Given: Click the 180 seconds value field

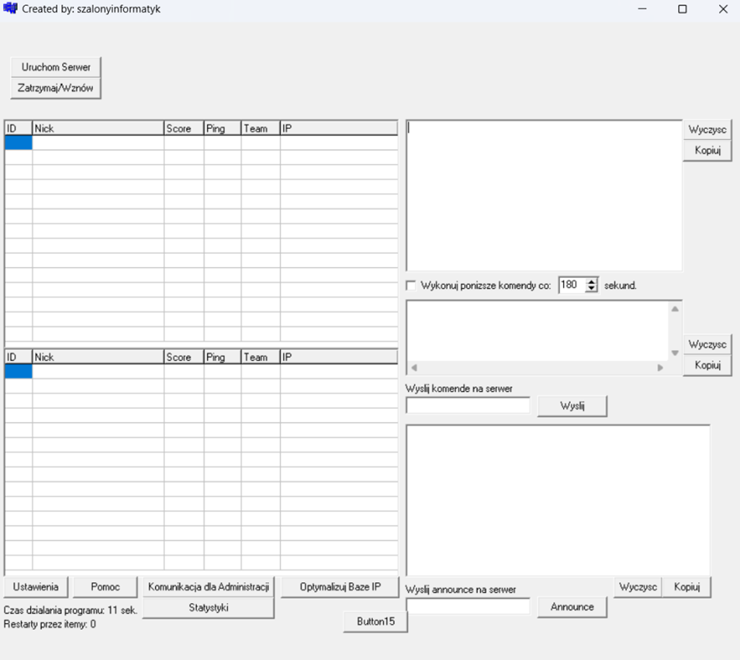Looking at the screenshot, I should [x=572, y=285].
